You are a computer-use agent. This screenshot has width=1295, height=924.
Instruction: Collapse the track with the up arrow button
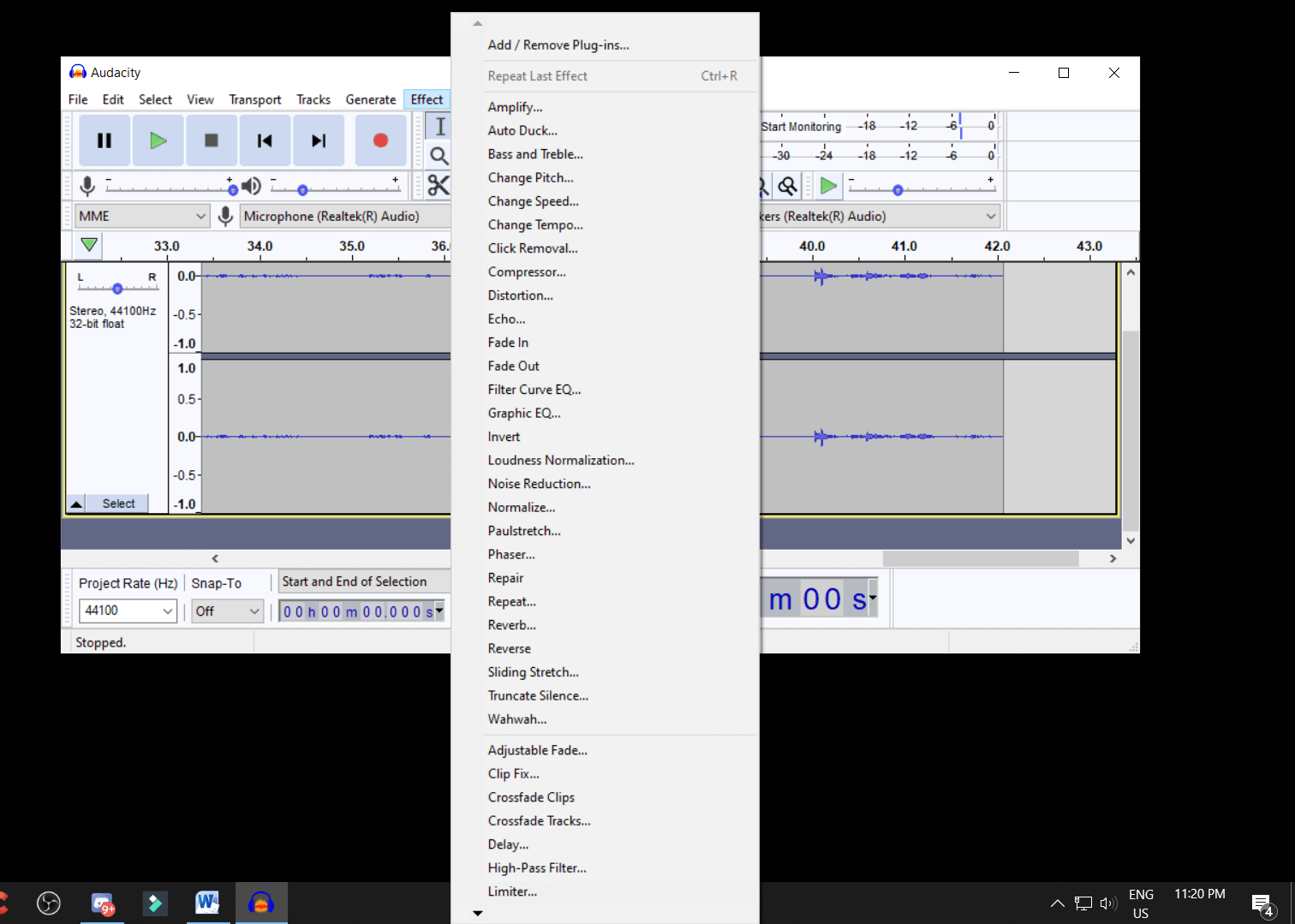coord(76,504)
